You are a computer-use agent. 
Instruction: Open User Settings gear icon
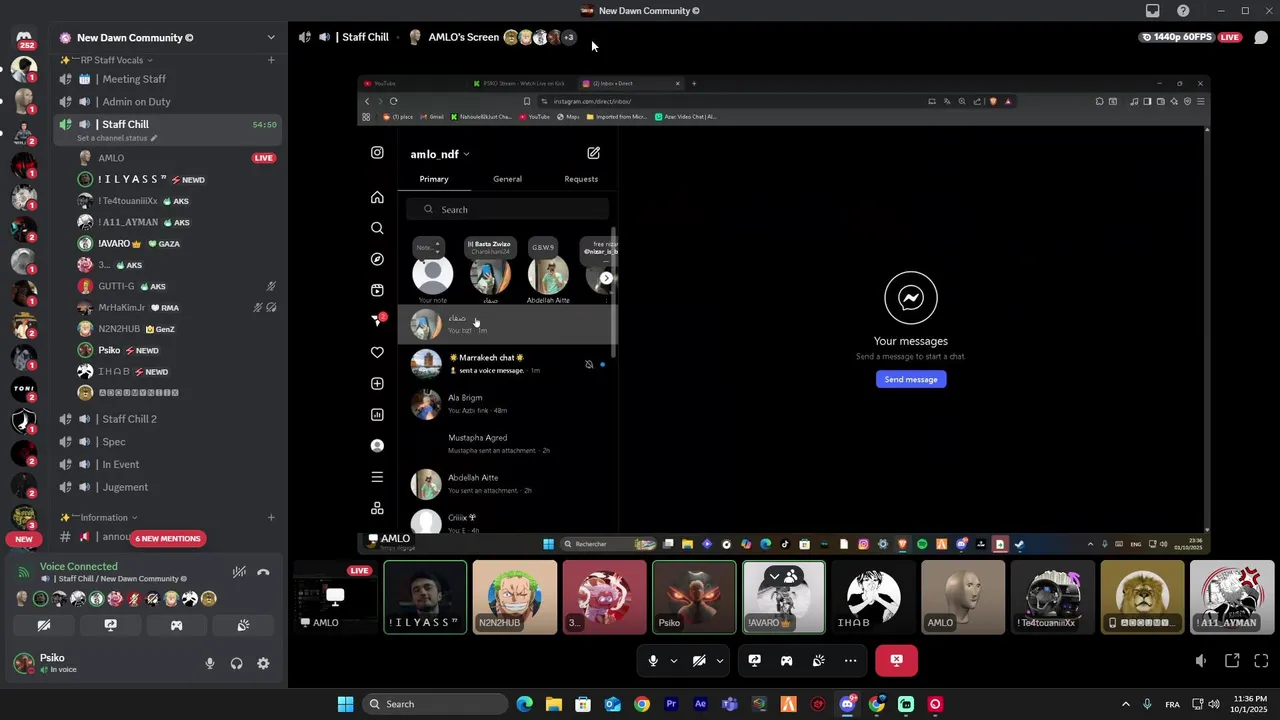point(263,663)
